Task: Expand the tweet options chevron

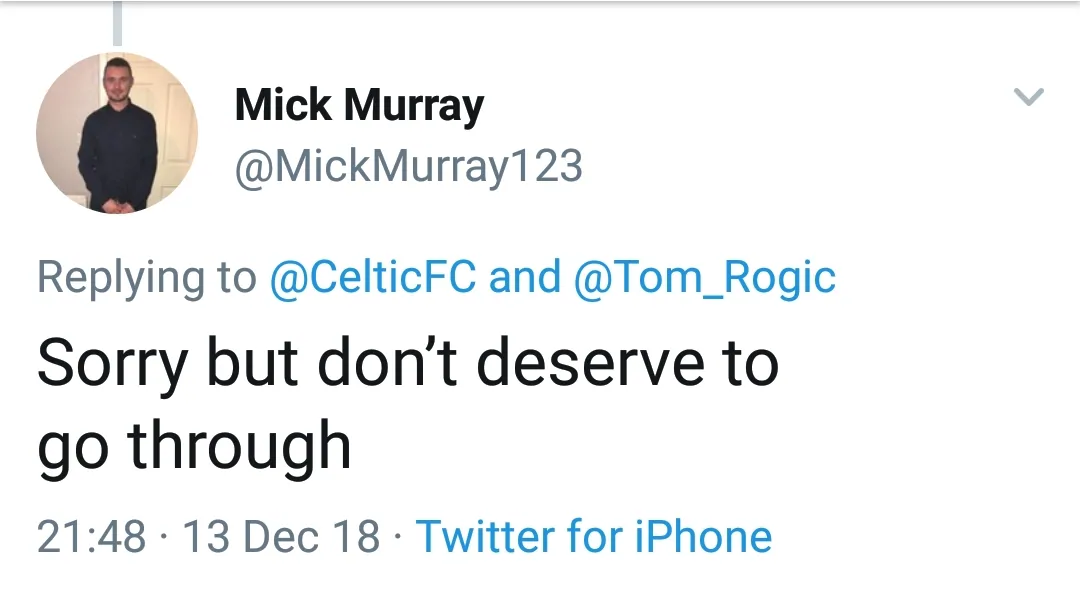Action: (1029, 97)
